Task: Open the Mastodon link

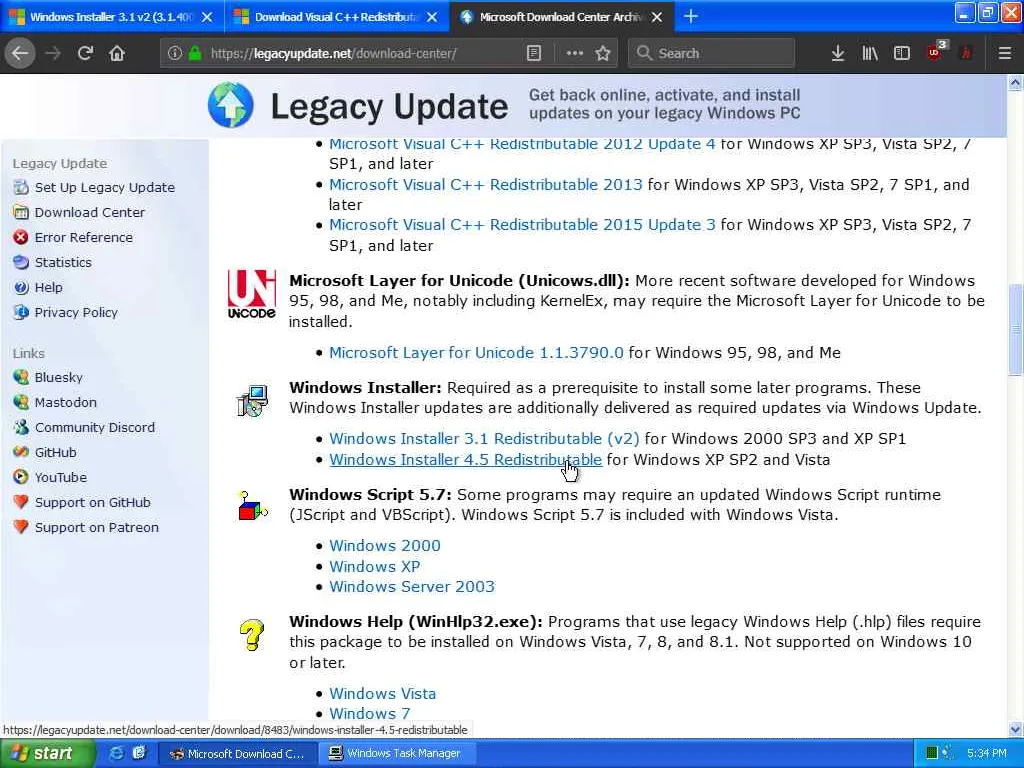Action: click(x=65, y=402)
